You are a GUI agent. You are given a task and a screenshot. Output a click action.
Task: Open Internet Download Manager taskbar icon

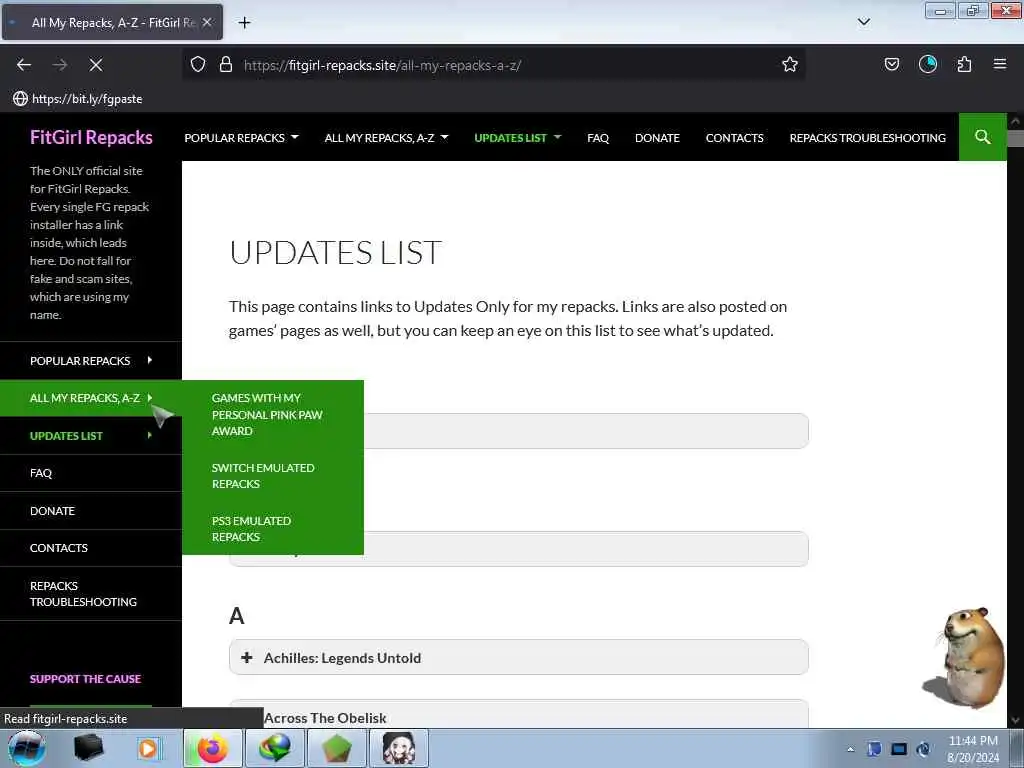pos(274,748)
